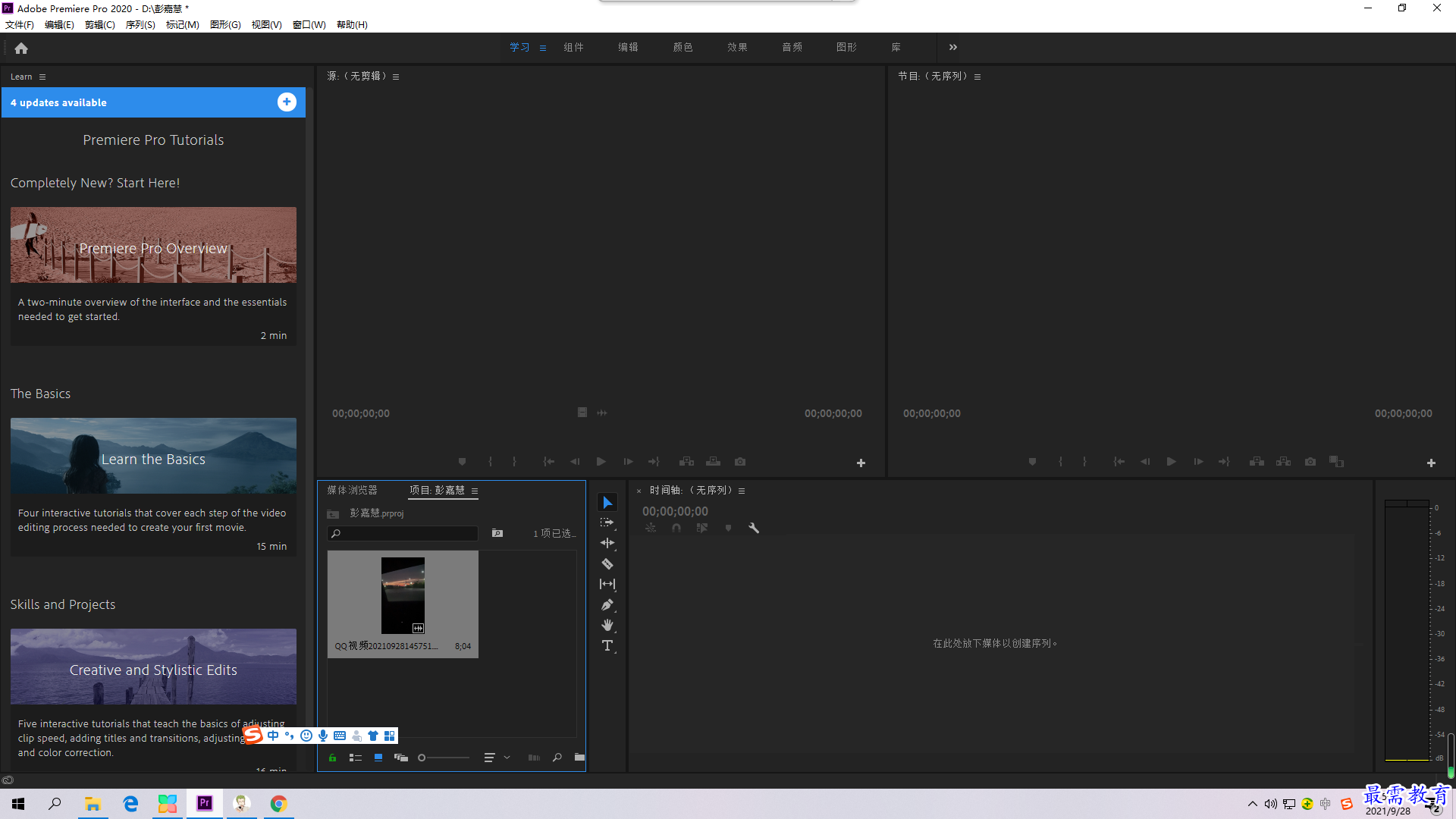Click Extract button in program monitor
Image resolution: width=1456 pixels, height=819 pixels.
1283,461
